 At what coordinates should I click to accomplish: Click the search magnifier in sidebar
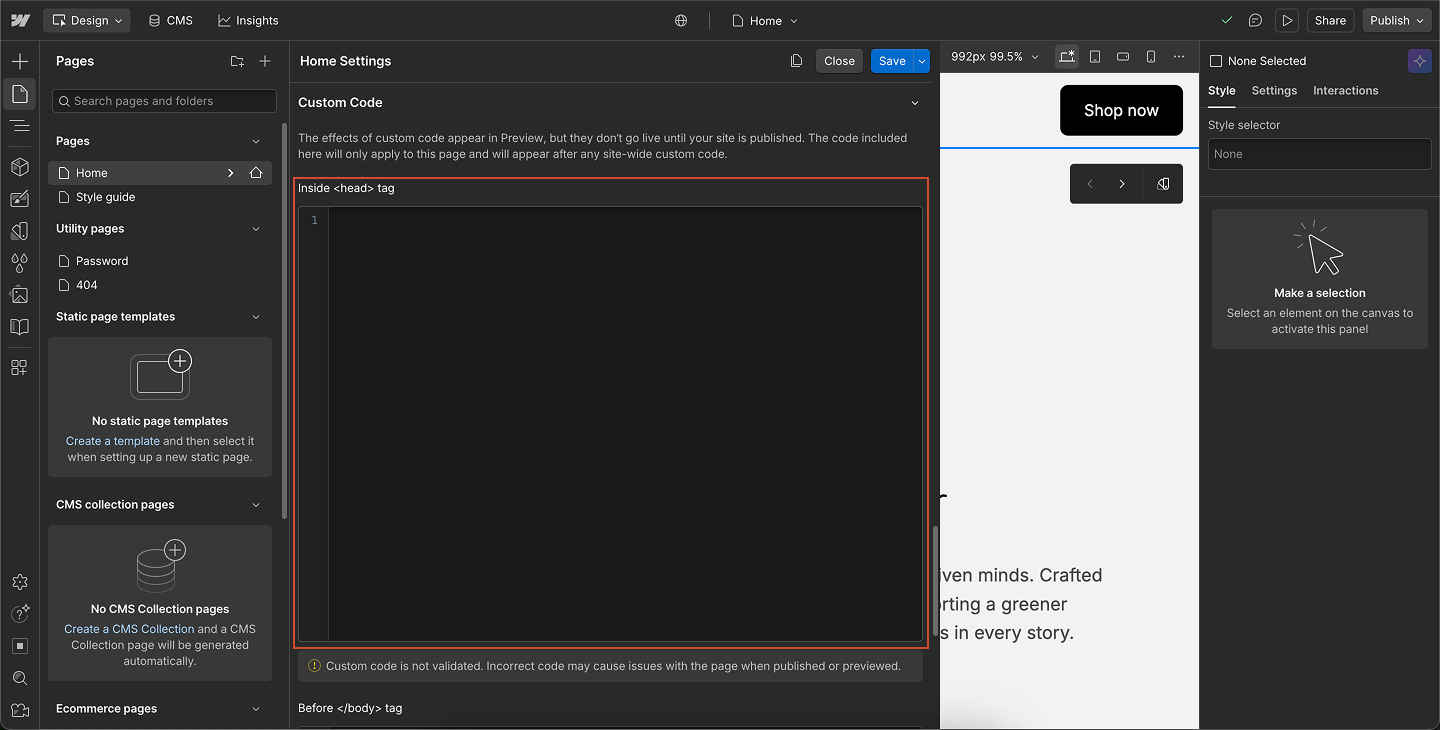pos(19,678)
